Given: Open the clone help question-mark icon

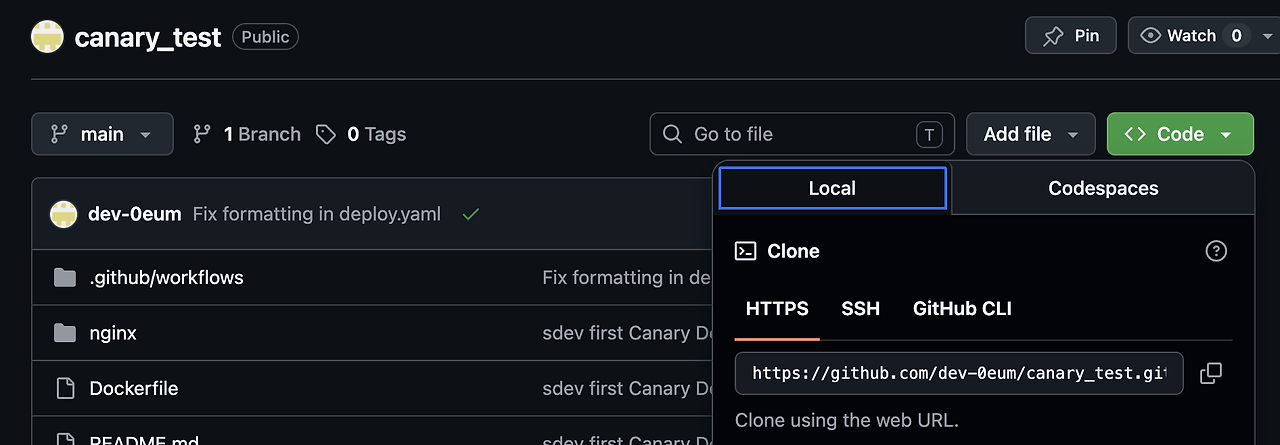Looking at the screenshot, I should (1216, 251).
